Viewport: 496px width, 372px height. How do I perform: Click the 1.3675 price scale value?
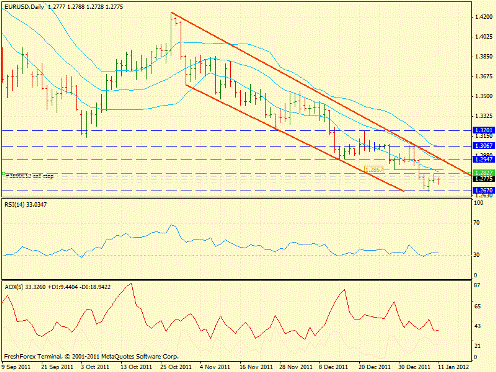coord(484,76)
